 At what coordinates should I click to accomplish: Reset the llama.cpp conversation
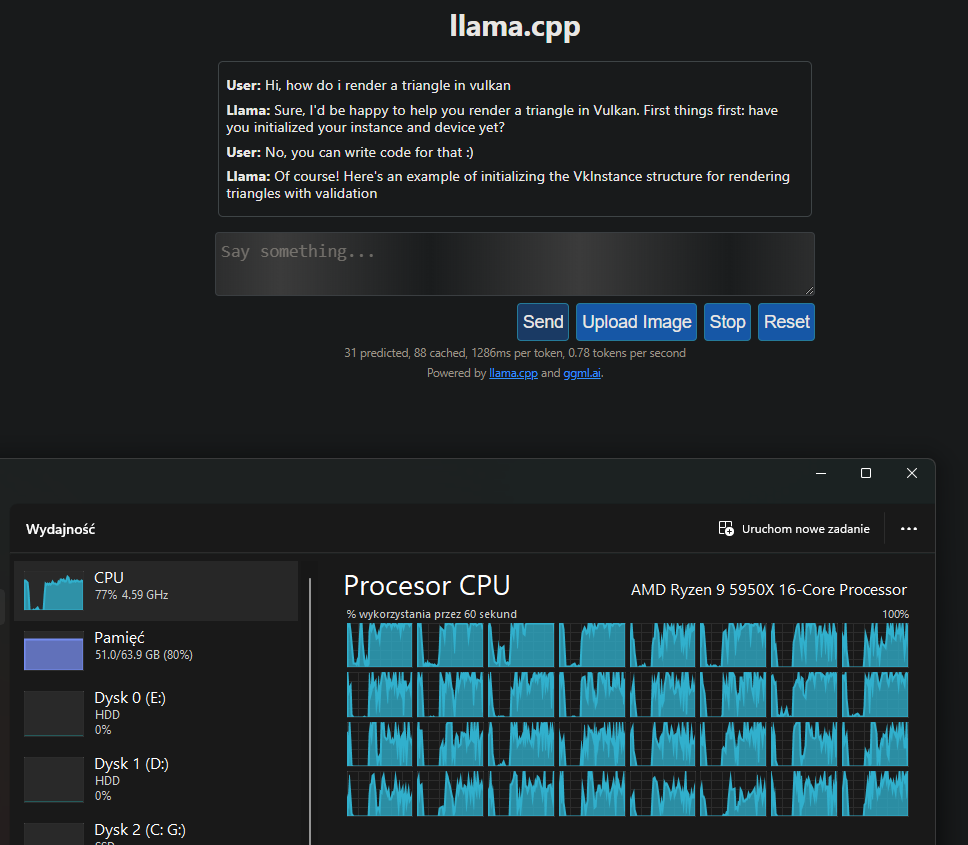tap(786, 321)
